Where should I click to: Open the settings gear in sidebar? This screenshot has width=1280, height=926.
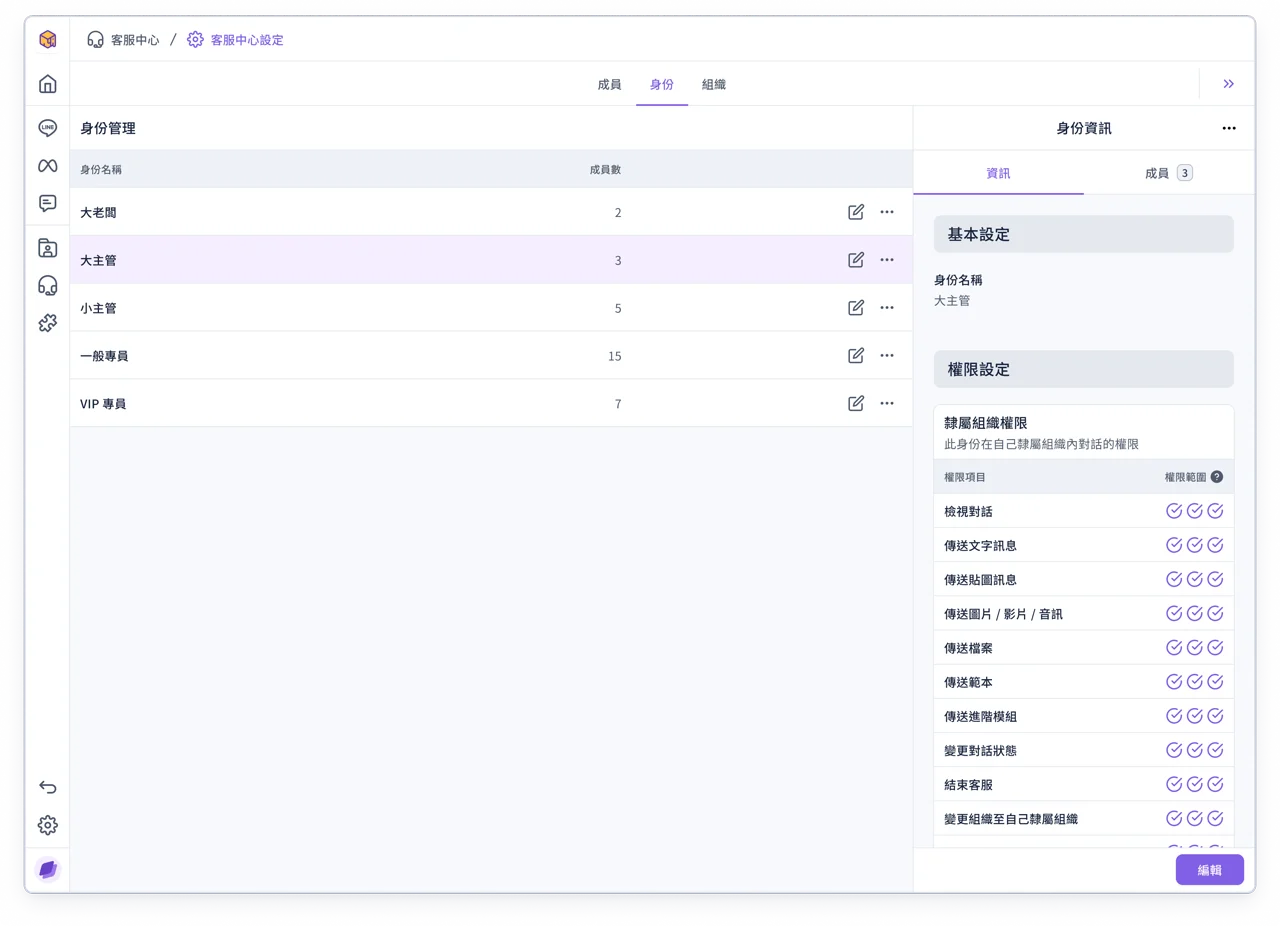click(x=47, y=825)
